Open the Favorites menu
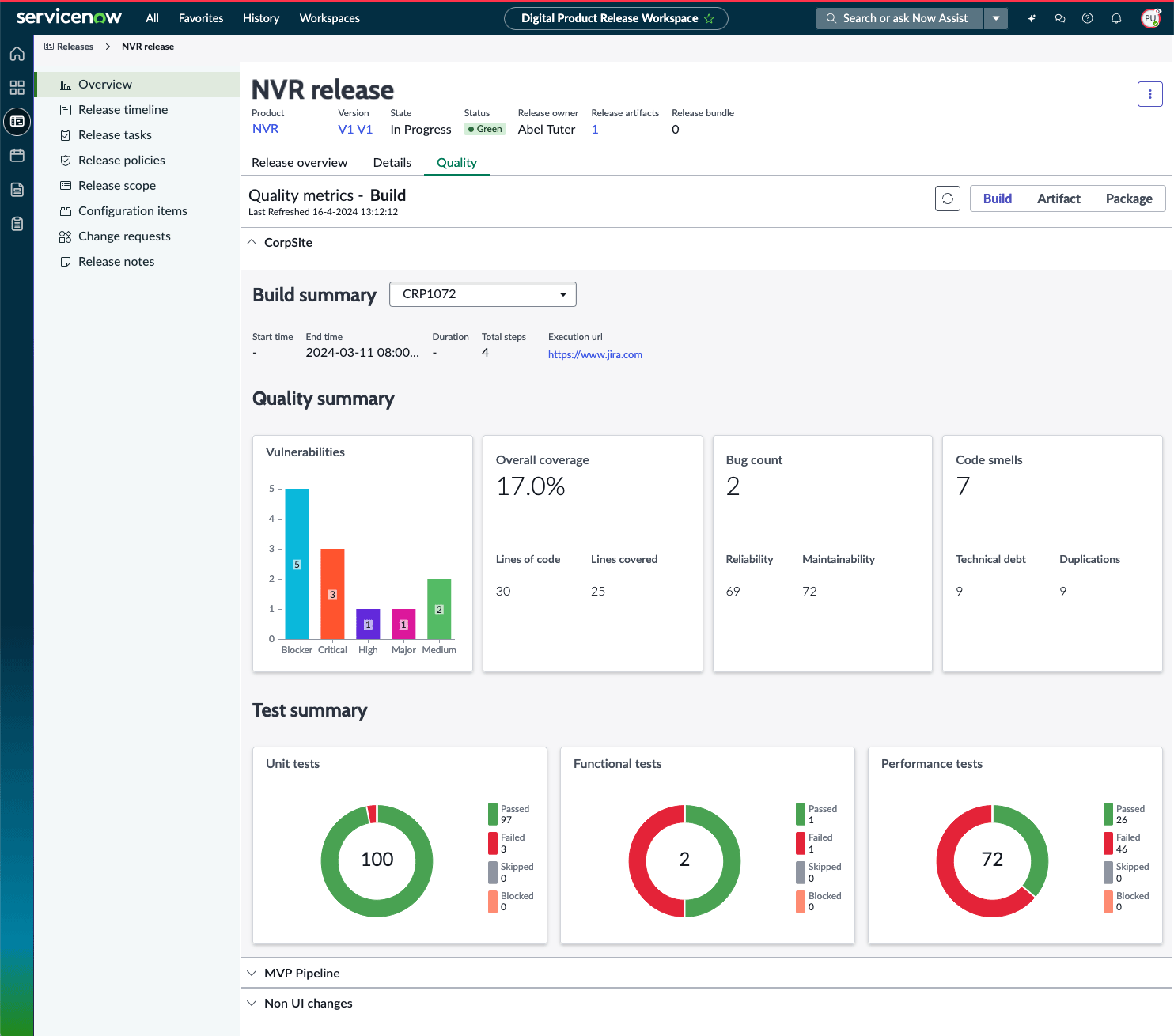Viewport: 1174px width, 1036px height. pyautogui.click(x=201, y=18)
